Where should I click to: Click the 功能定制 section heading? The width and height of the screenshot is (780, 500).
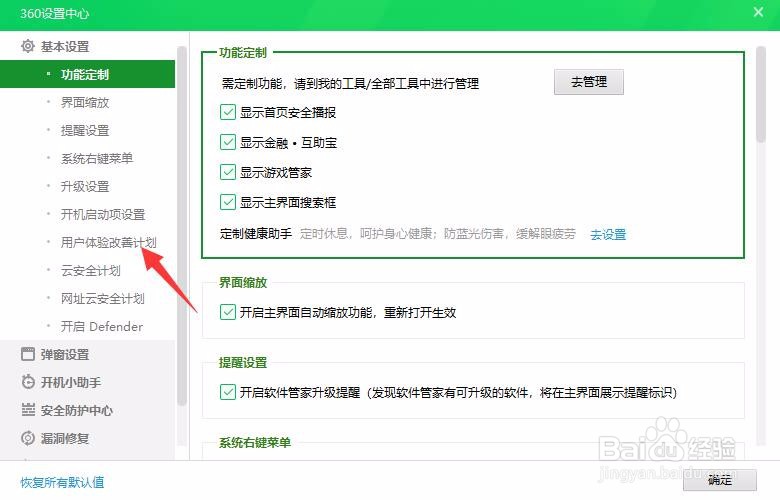pyautogui.click(x=243, y=53)
